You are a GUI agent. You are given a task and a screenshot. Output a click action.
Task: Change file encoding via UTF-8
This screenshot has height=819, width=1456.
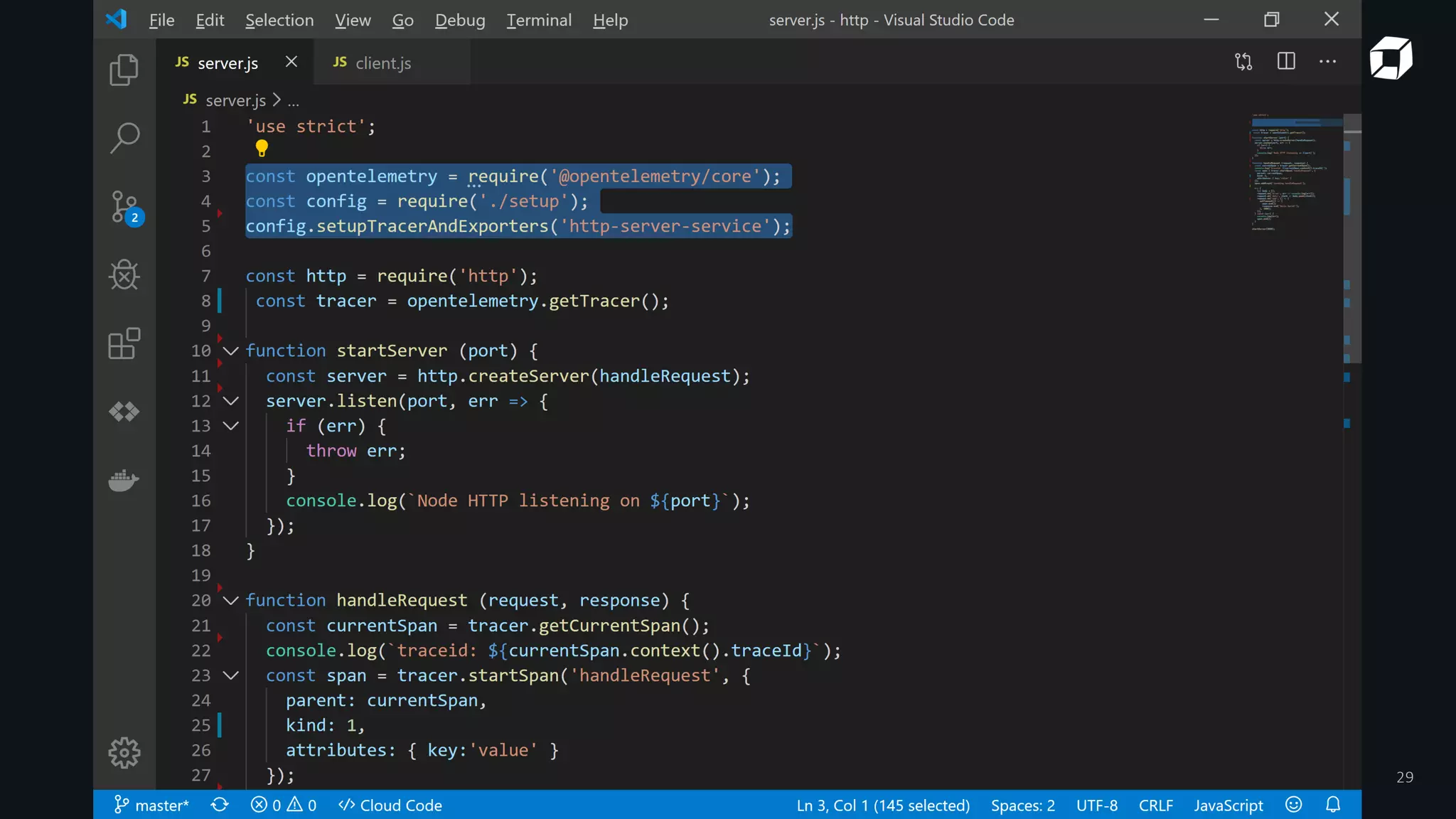click(x=1097, y=805)
